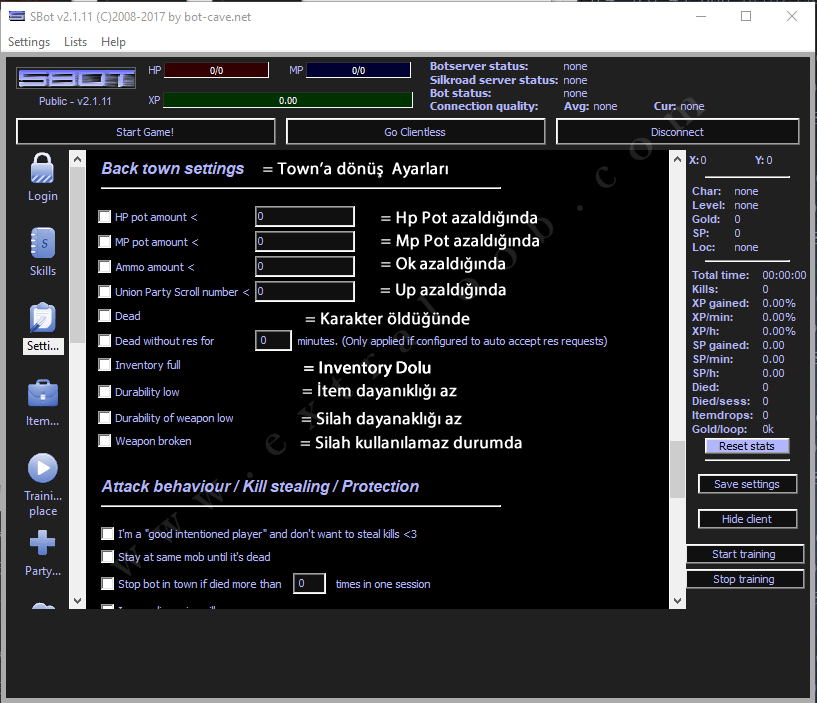Open the Login section padlock icon

coord(42,168)
